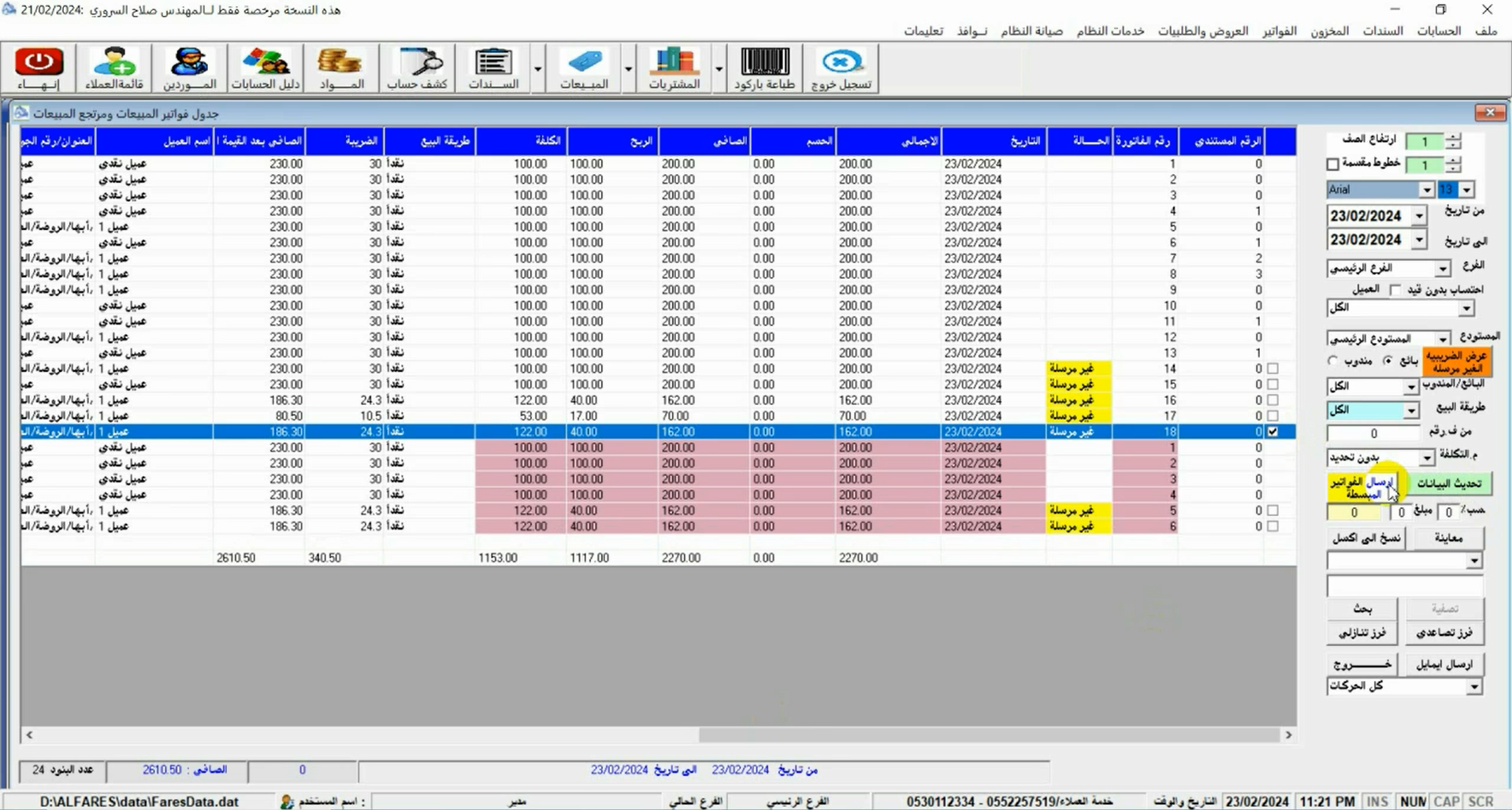Open the م.التكلفة cost center dropdown
Viewport: 1512px width, 810px height.
tap(1426, 458)
